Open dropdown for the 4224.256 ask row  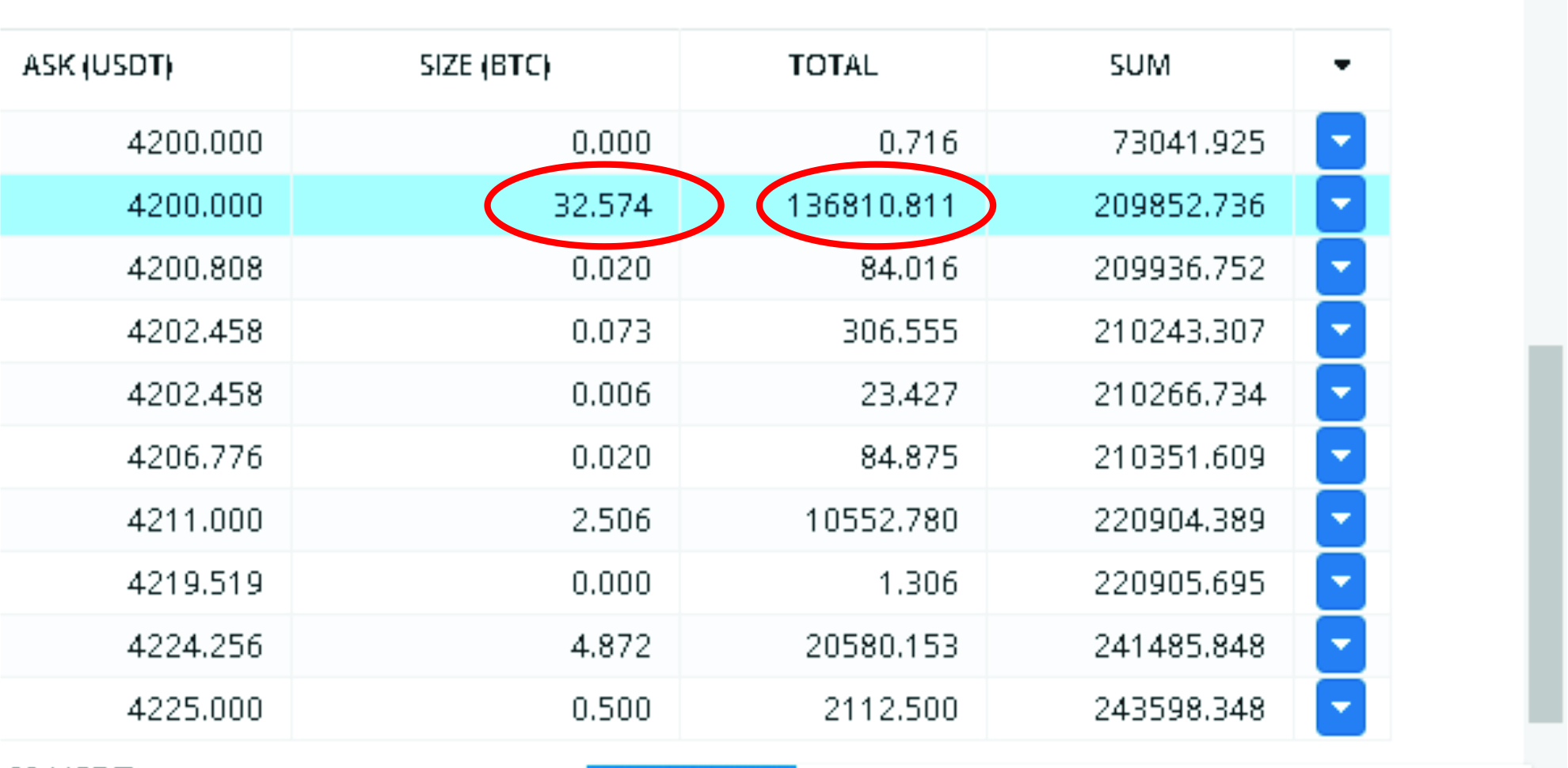[1341, 644]
